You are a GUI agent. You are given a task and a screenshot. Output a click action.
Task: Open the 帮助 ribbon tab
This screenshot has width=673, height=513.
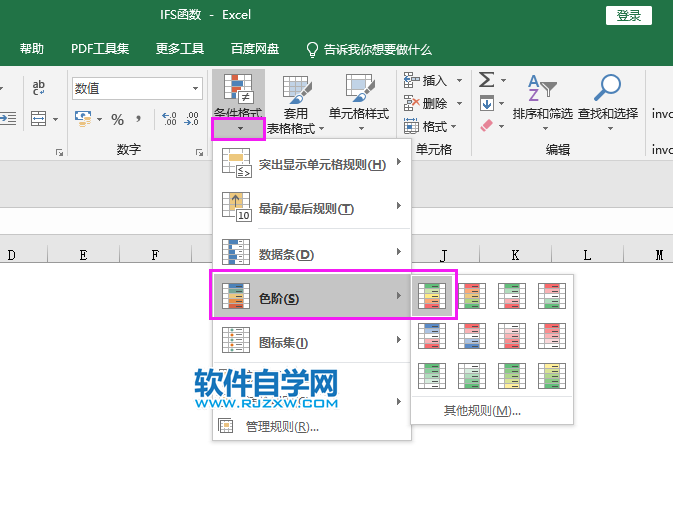(x=32, y=49)
